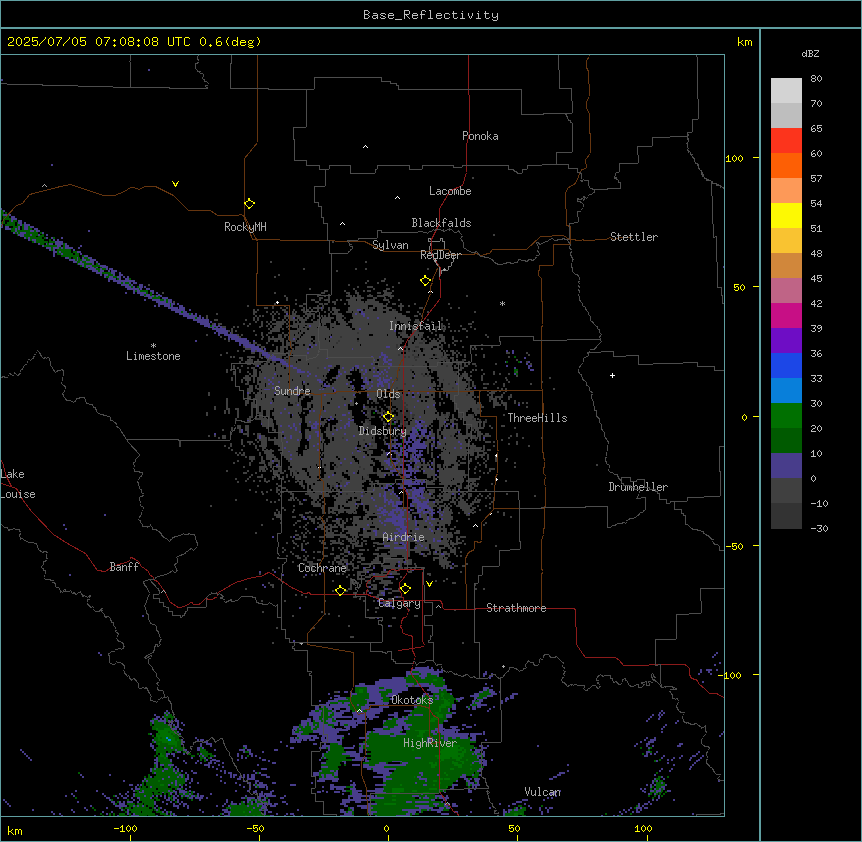862x842 pixels.
Task: Click the white plus marker west of Drumheller
Action: coord(612,375)
